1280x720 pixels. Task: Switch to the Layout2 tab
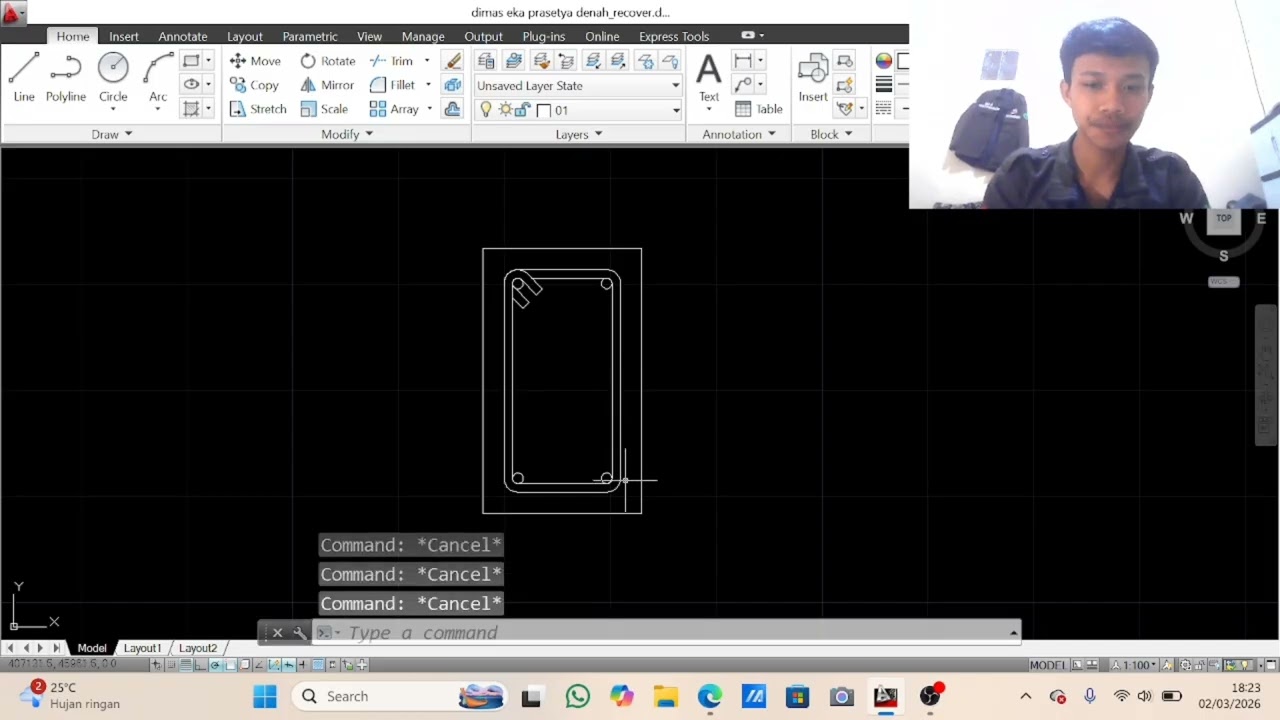point(197,648)
